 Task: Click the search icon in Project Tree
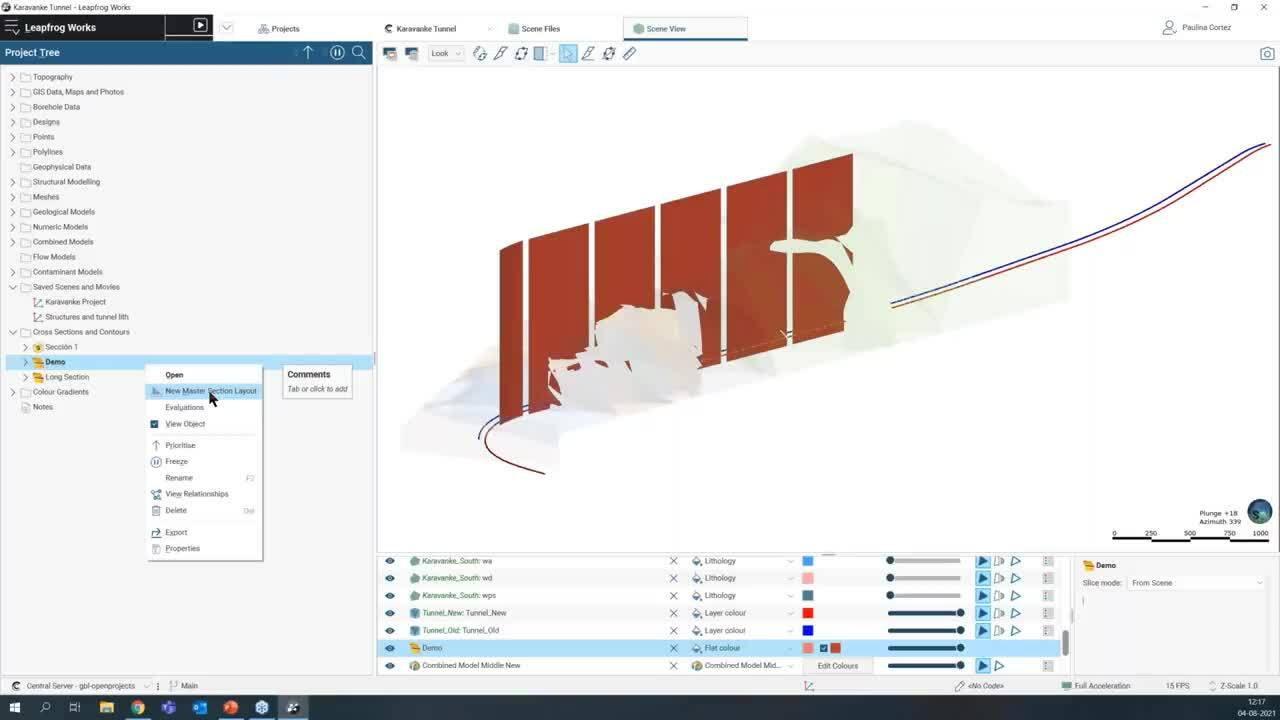point(359,53)
